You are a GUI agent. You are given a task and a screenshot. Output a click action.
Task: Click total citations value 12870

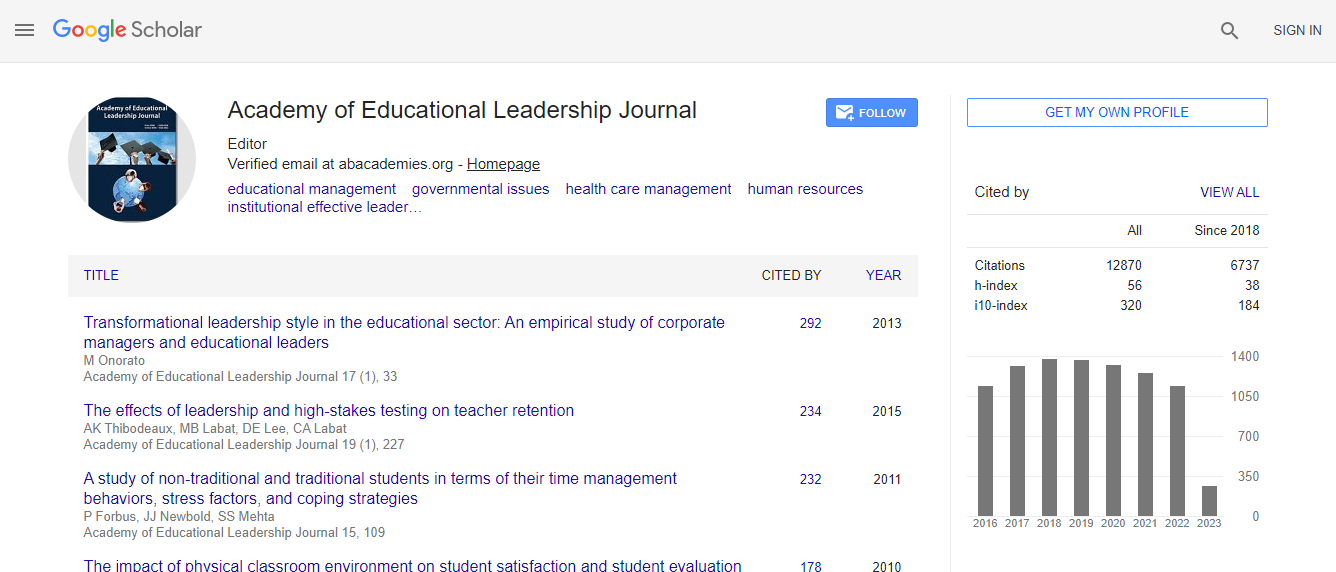coord(1123,265)
